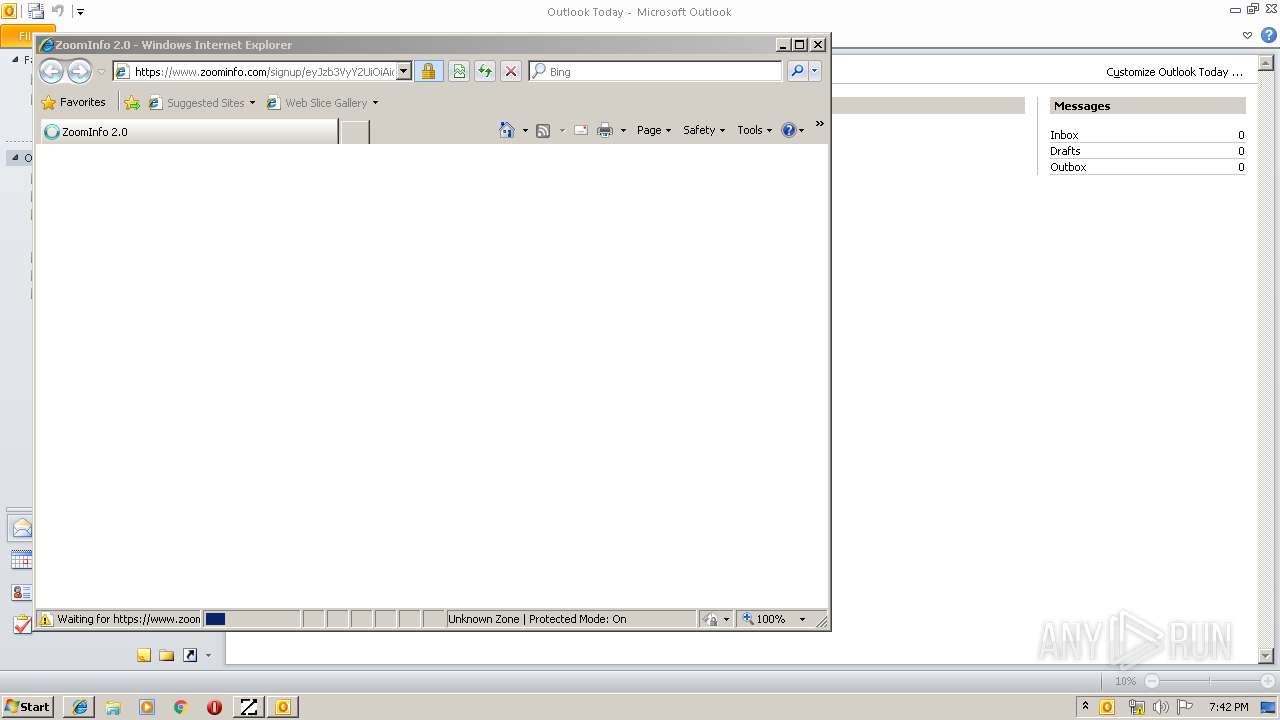Open Inbox in Outlook Messages
1280x720 pixels.
click(x=1064, y=135)
